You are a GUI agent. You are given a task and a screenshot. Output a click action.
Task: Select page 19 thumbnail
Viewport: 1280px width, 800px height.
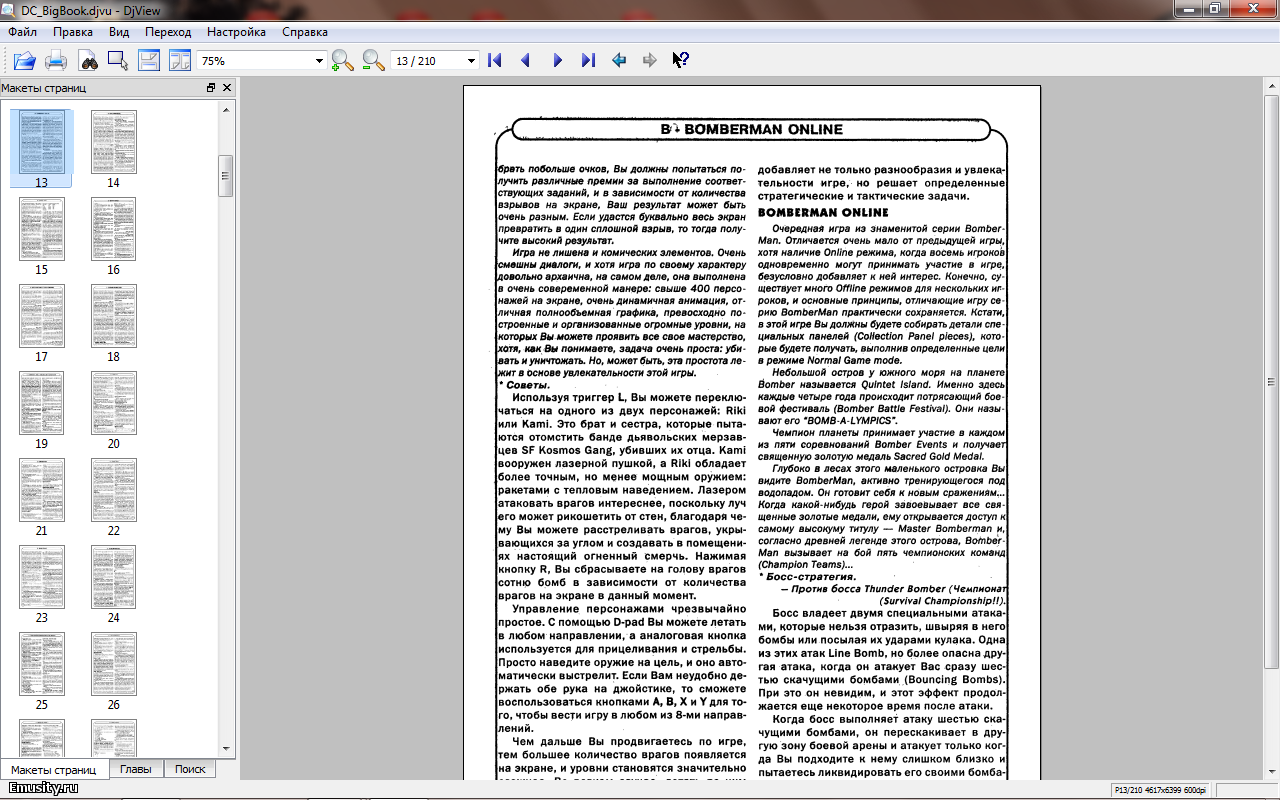click(42, 409)
